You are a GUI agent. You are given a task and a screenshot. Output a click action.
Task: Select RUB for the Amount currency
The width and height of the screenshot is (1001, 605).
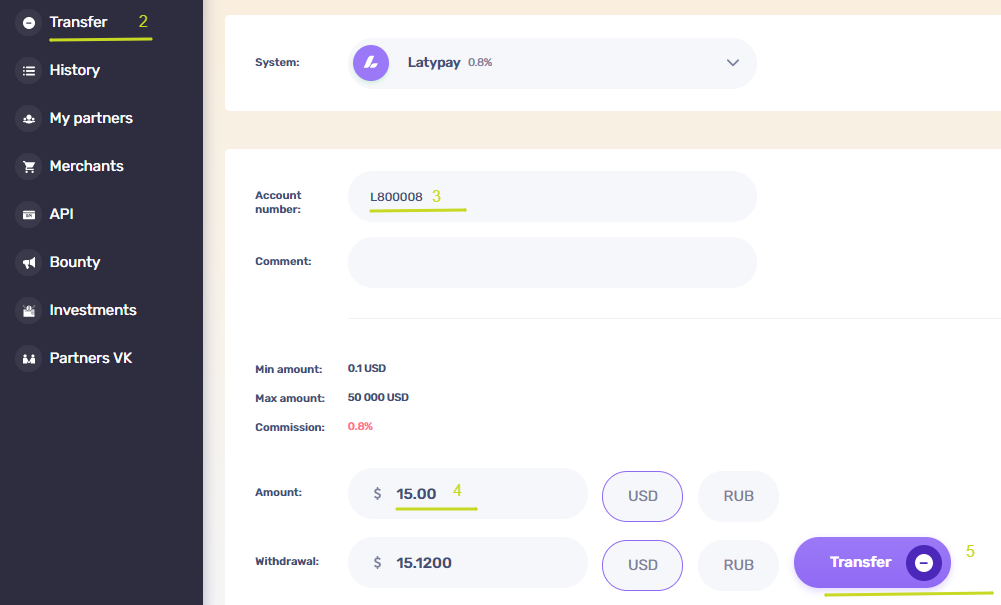click(x=738, y=496)
